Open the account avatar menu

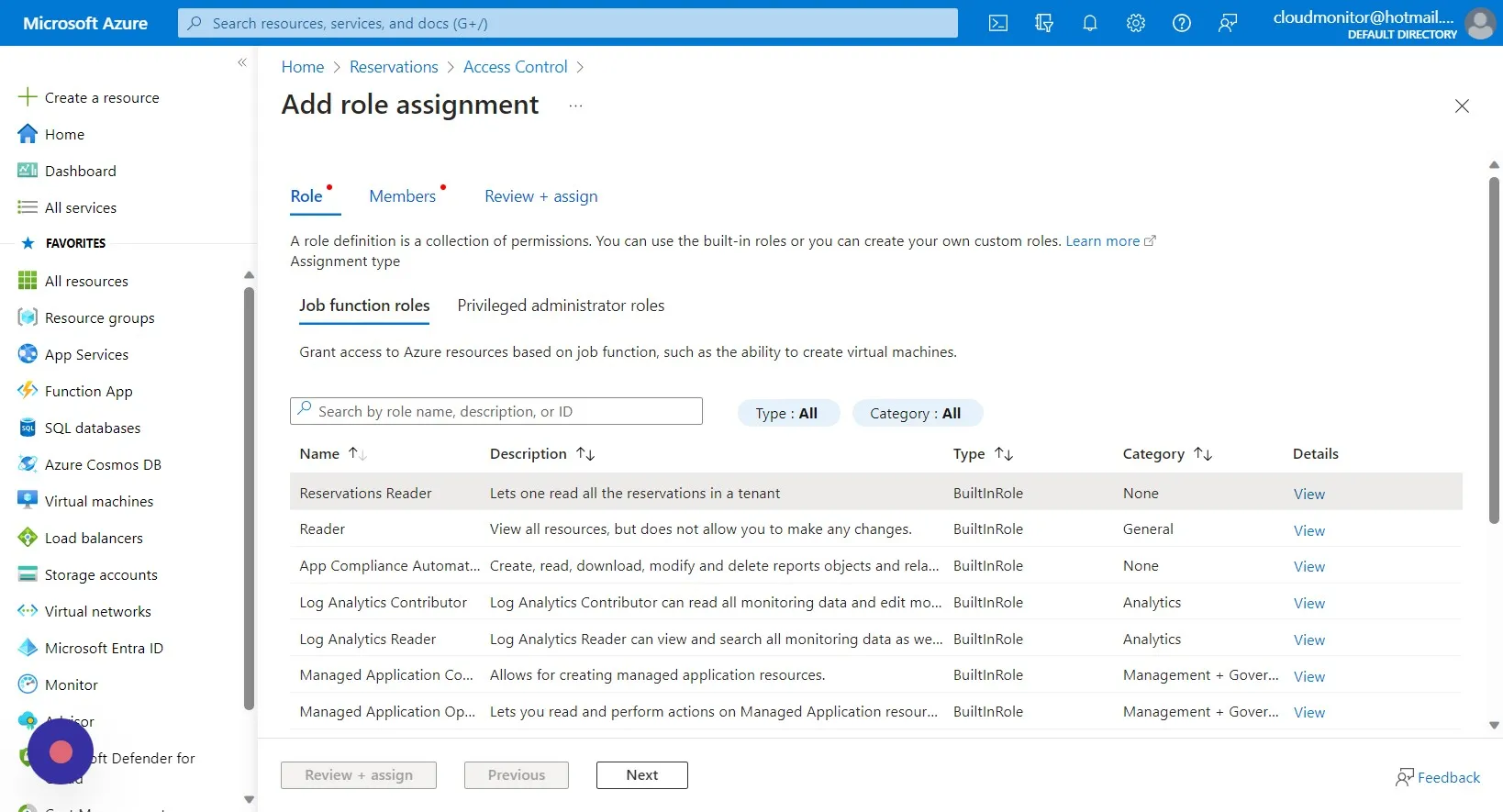coord(1480,23)
